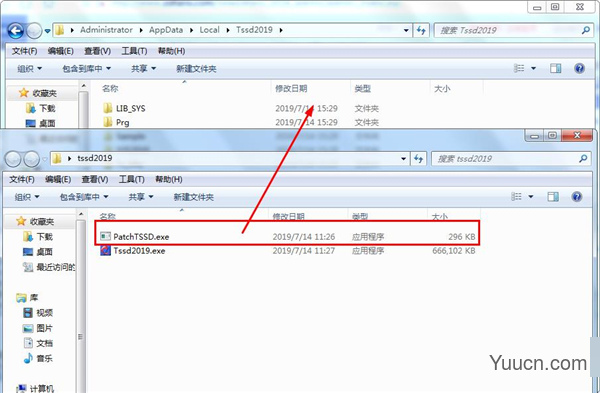Open 工具(T) menu in the front window
The image size is (600, 393).
pos(131,179)
